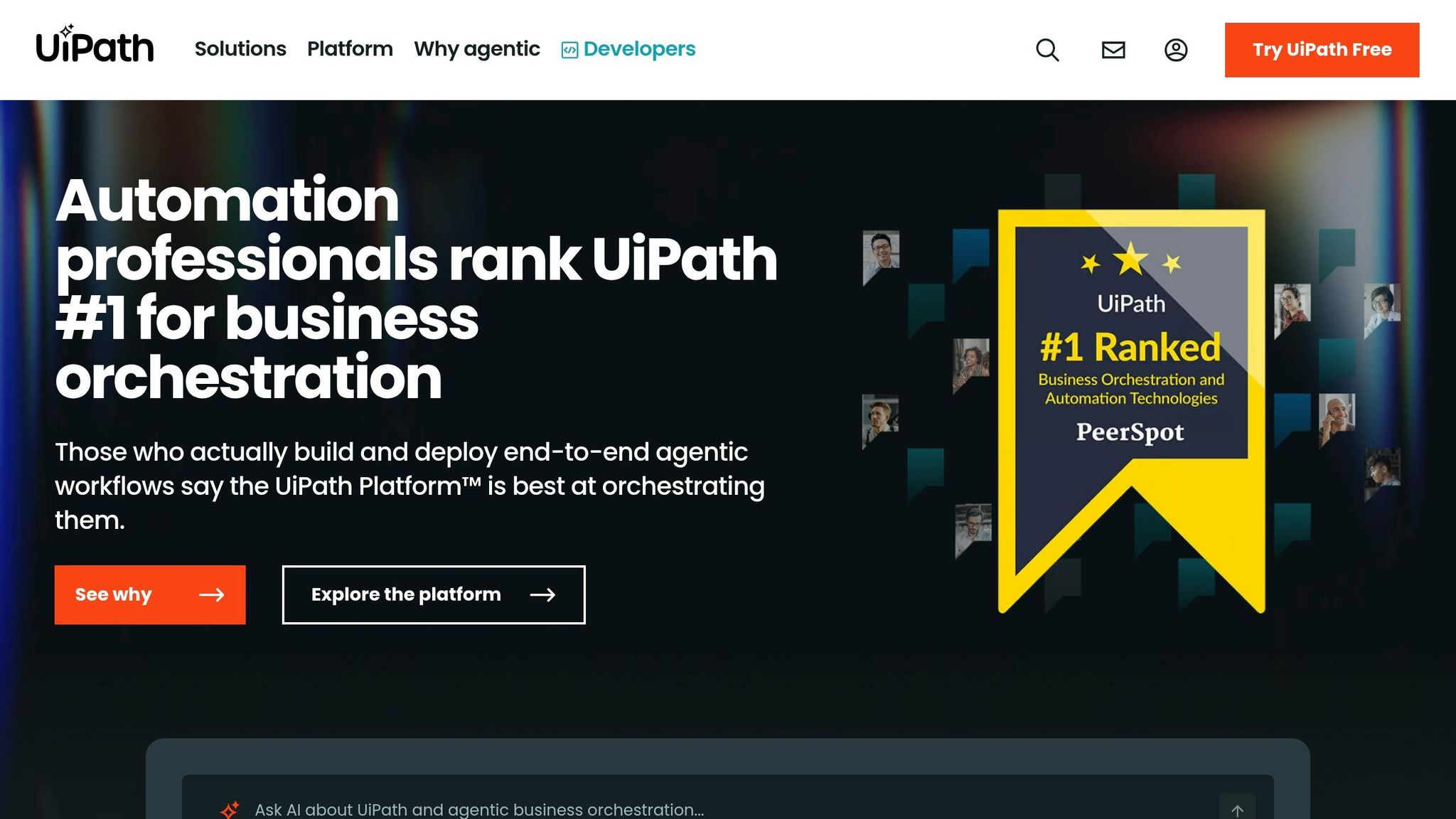Click the arrow on See why
Image resolution: width=1456 pixels, height=819 pixels.
[212, 595]
